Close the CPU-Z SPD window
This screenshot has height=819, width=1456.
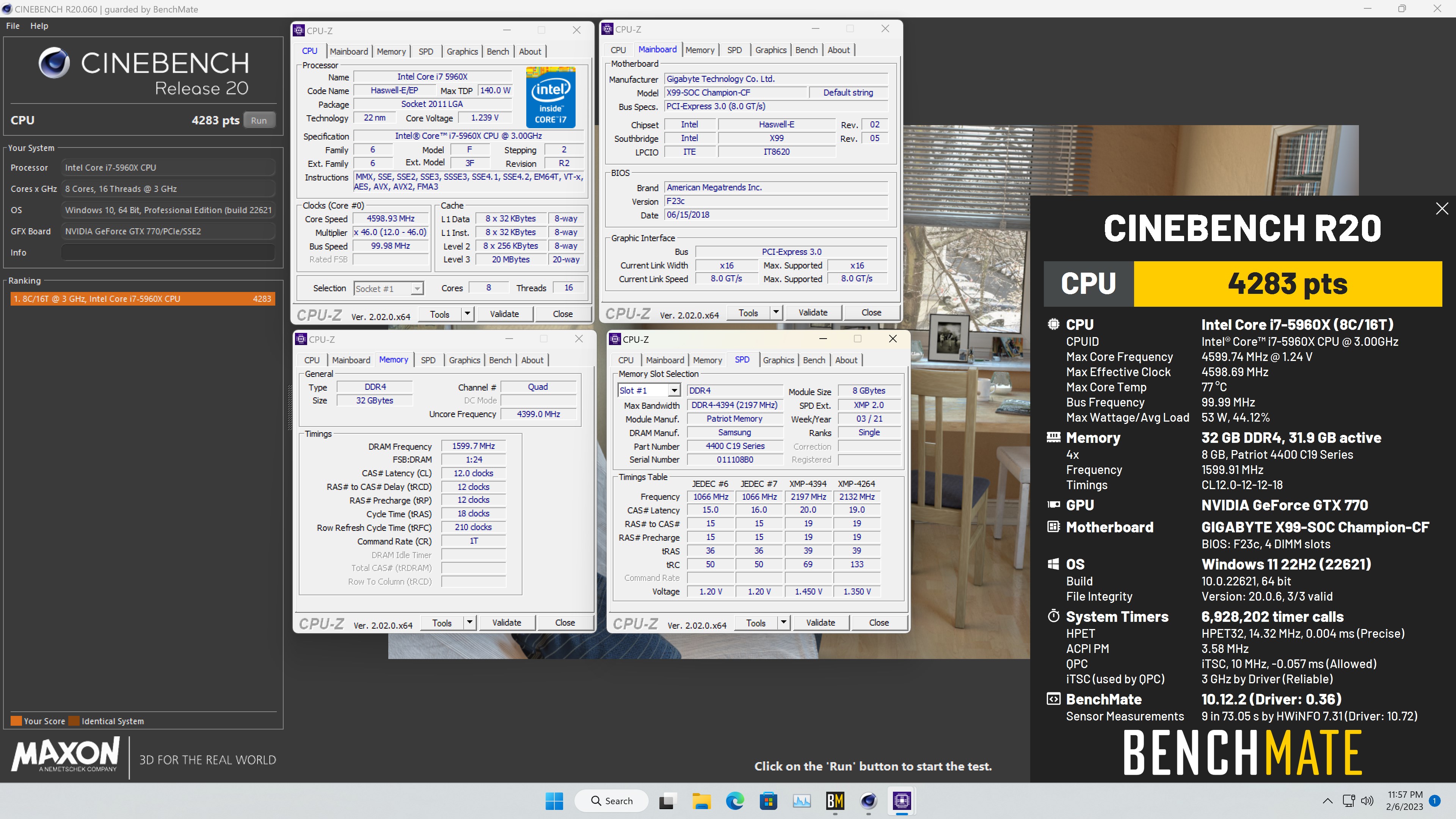pyautogui.click(x=893, y=339)
